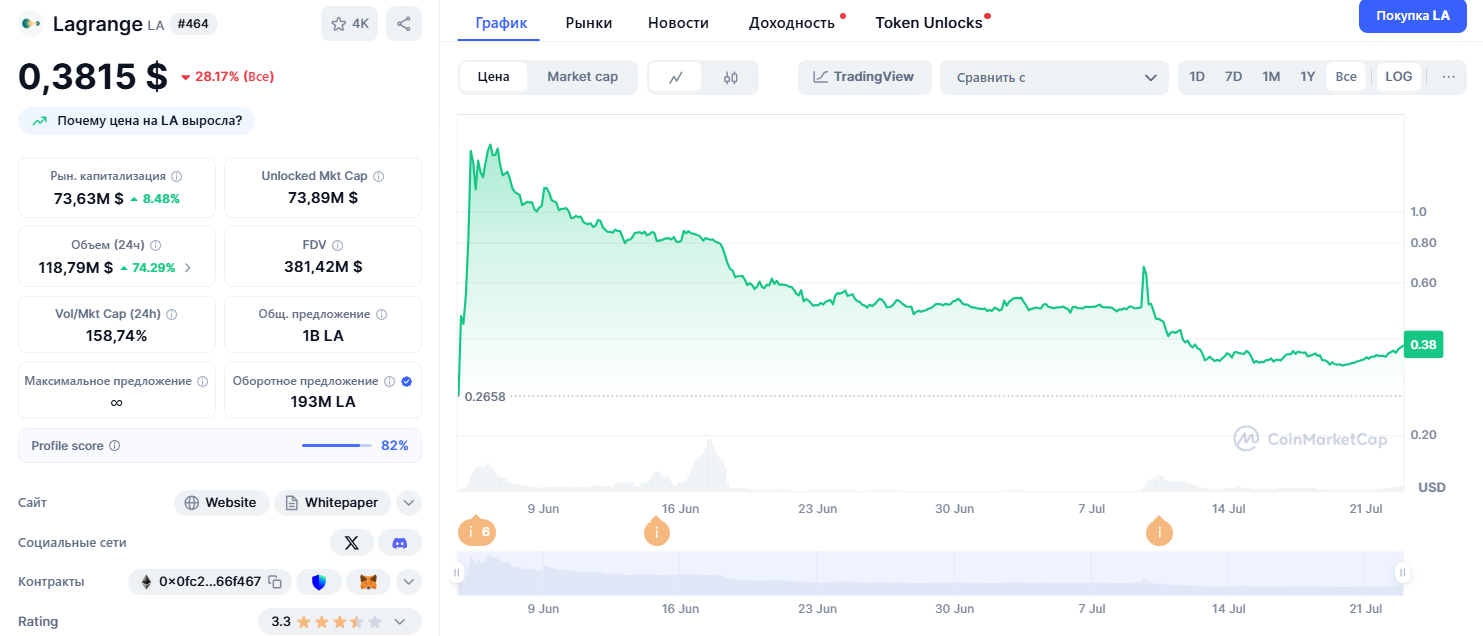Expand more site links chevron
1483x636 pixels.
409,503
